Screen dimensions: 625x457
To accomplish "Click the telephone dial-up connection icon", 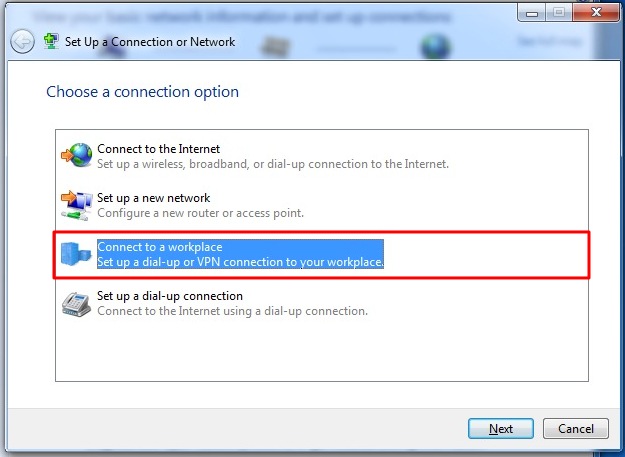I will [x=76, y=303].
